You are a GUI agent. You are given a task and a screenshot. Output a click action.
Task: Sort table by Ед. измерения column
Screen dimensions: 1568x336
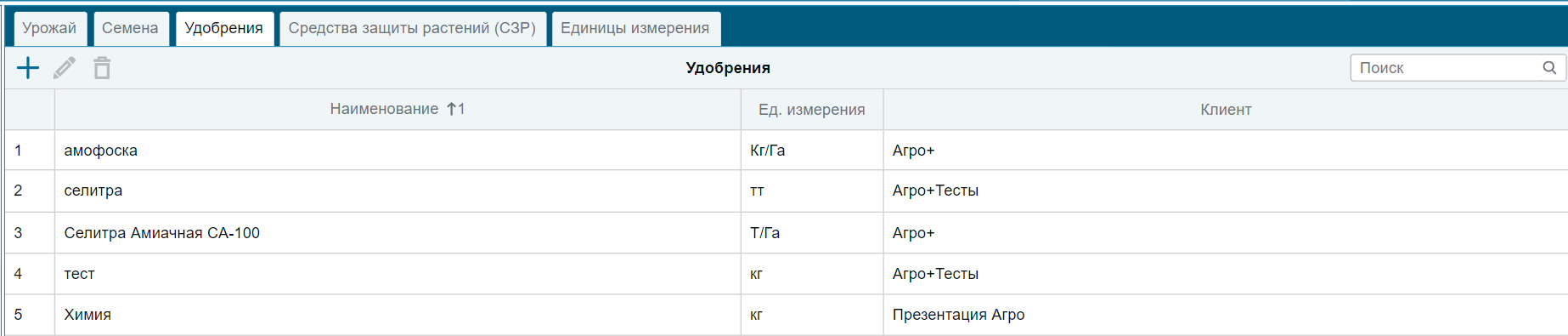coord(812,110)
